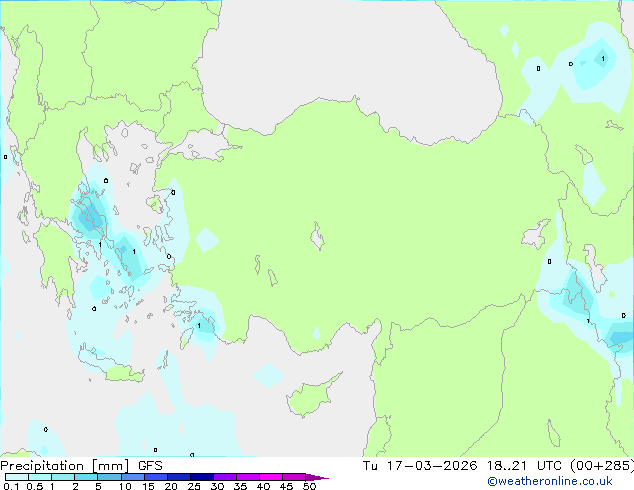
Task: Click the legend swatch between 15 and 20
Action: click(x=155, y=477)
